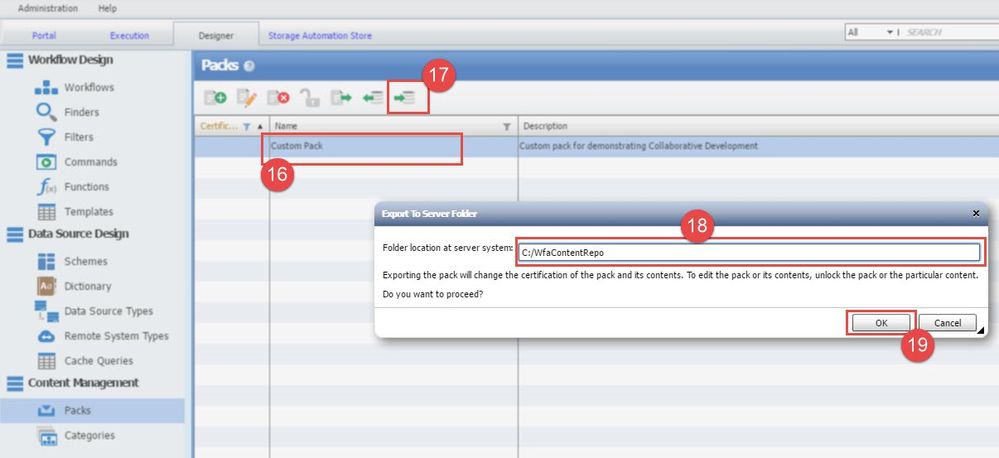This screenshot has height=458, width=999.
Task: Select the Custom Pack row name
Action: (x=297, y=146)
